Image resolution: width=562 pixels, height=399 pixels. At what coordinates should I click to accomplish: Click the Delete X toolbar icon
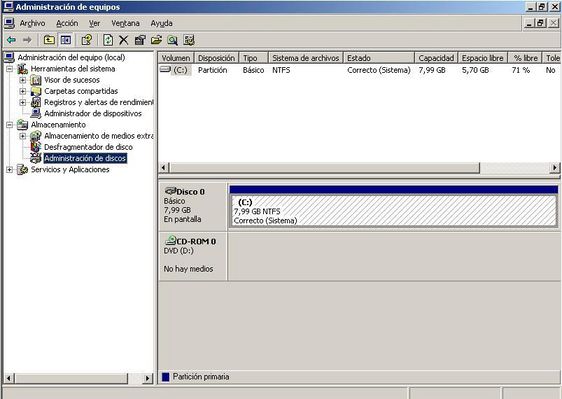coord(124,40)
